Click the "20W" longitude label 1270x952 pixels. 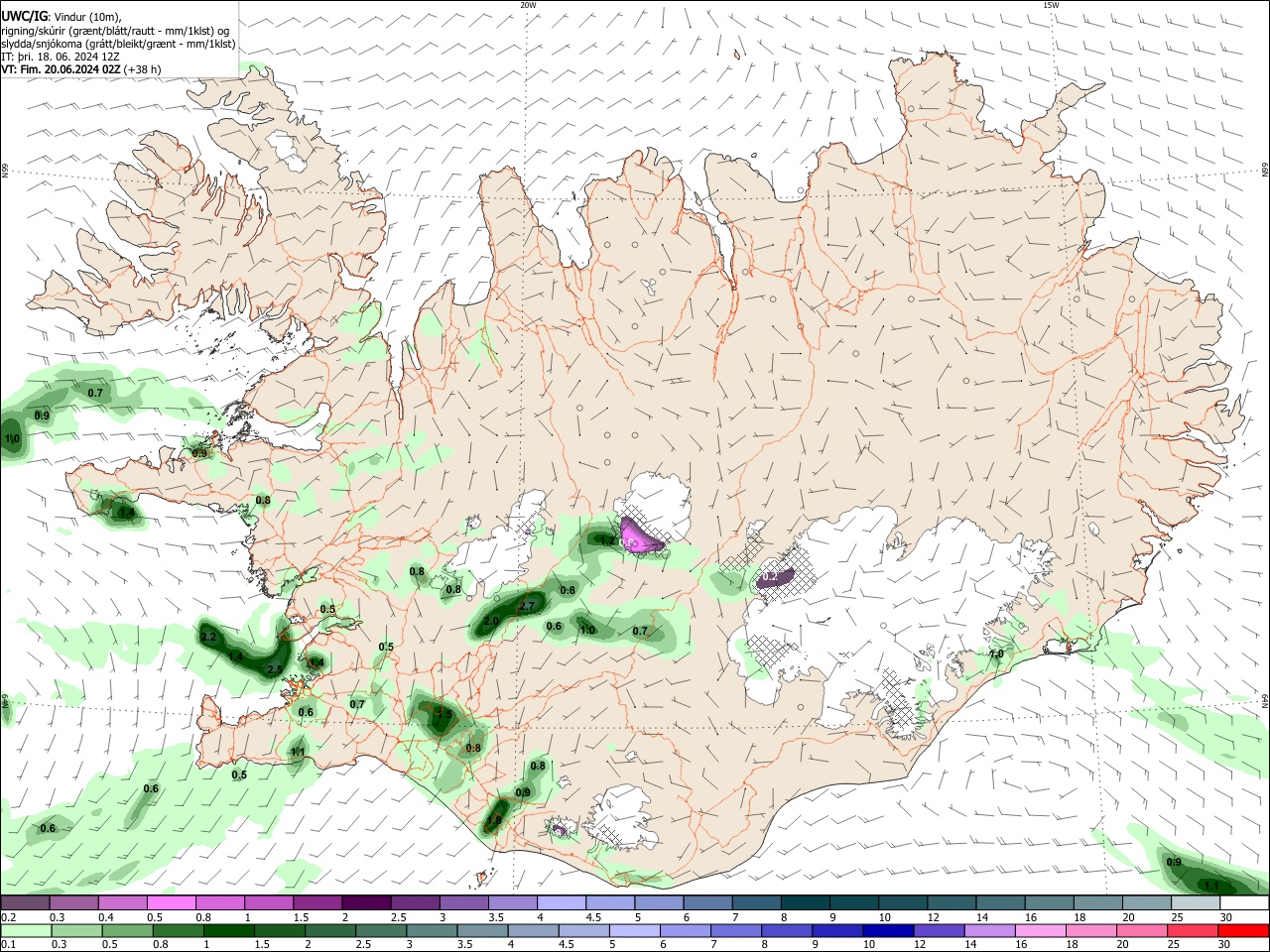pyautogui.click(x=528, y=5)
